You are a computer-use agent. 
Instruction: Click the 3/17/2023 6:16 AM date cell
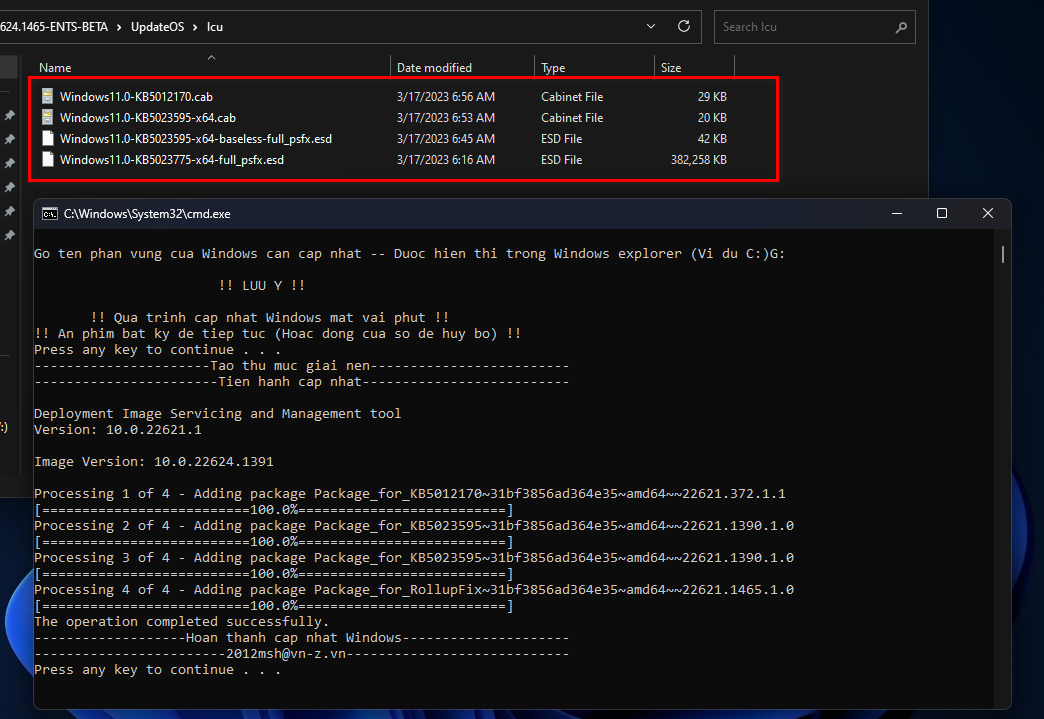tap(445, 160)
